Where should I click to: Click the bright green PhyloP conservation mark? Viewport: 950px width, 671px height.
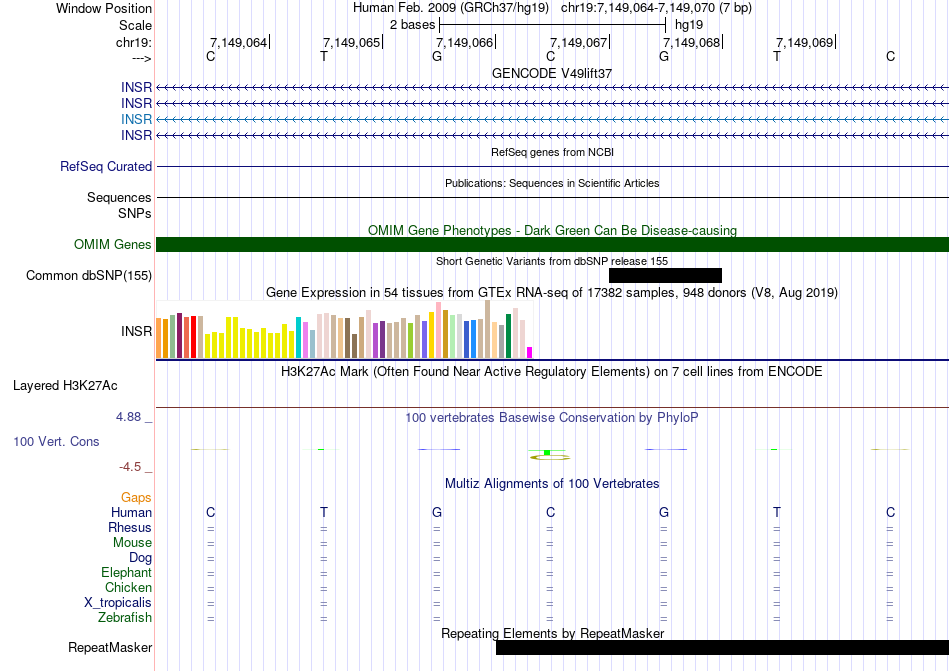tap(547, 452)
